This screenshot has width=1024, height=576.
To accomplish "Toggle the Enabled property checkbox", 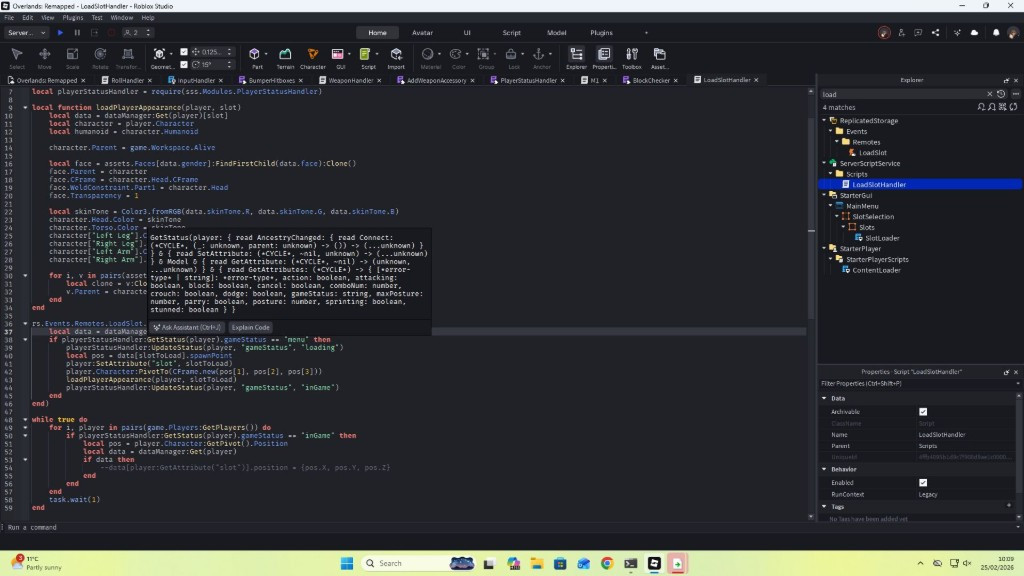I will 923,482.
